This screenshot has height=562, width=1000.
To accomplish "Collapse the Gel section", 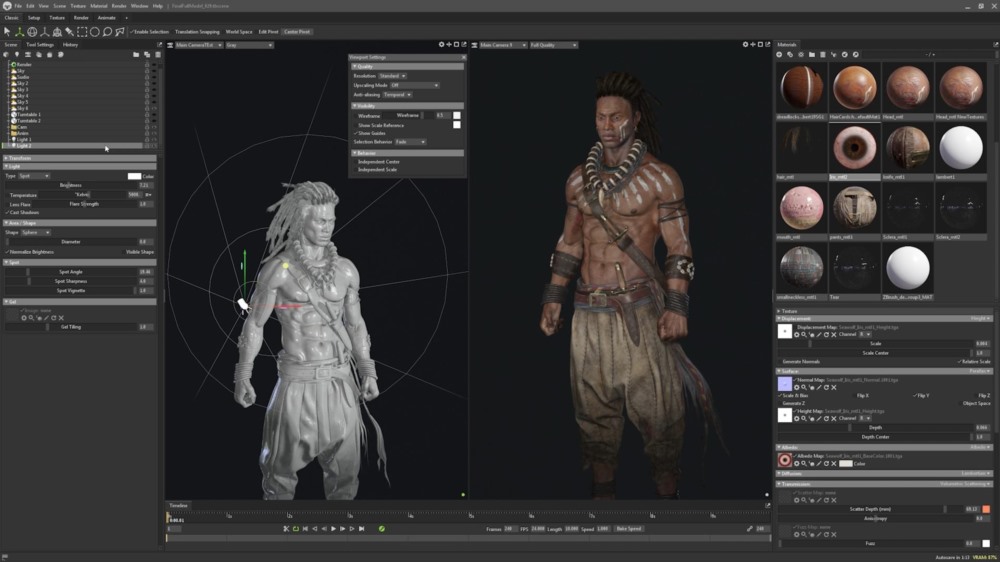I will tap(80, 302).
